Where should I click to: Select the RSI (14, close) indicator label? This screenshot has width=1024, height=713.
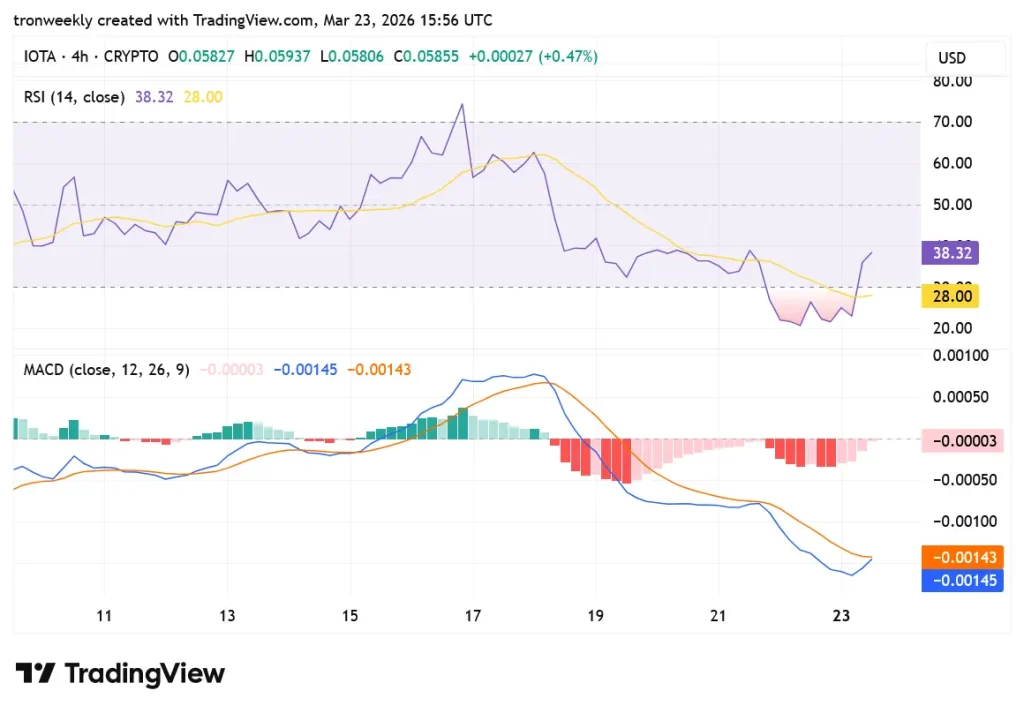[x=75, y=97]
